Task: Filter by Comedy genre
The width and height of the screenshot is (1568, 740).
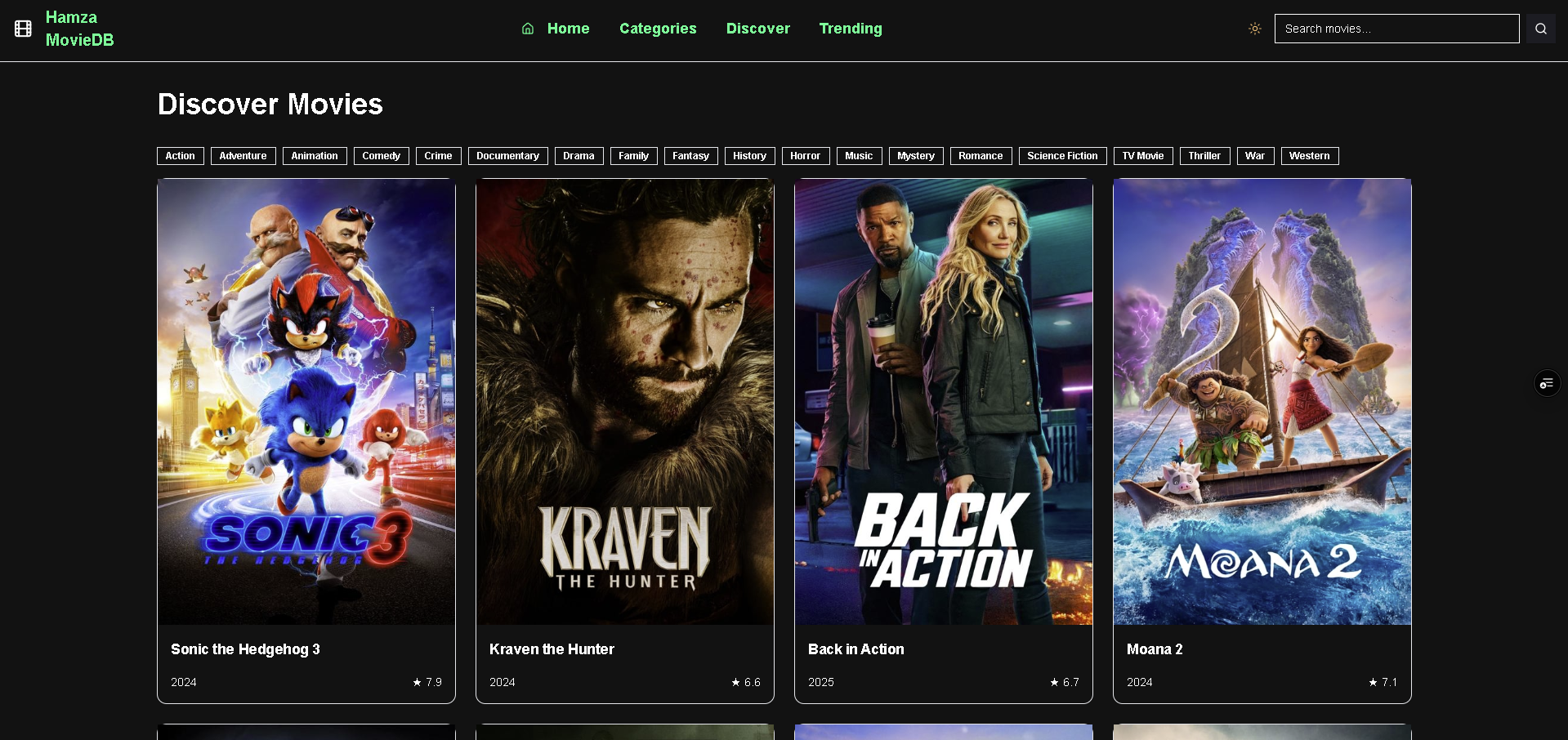Action: click(x=381, y=156)
